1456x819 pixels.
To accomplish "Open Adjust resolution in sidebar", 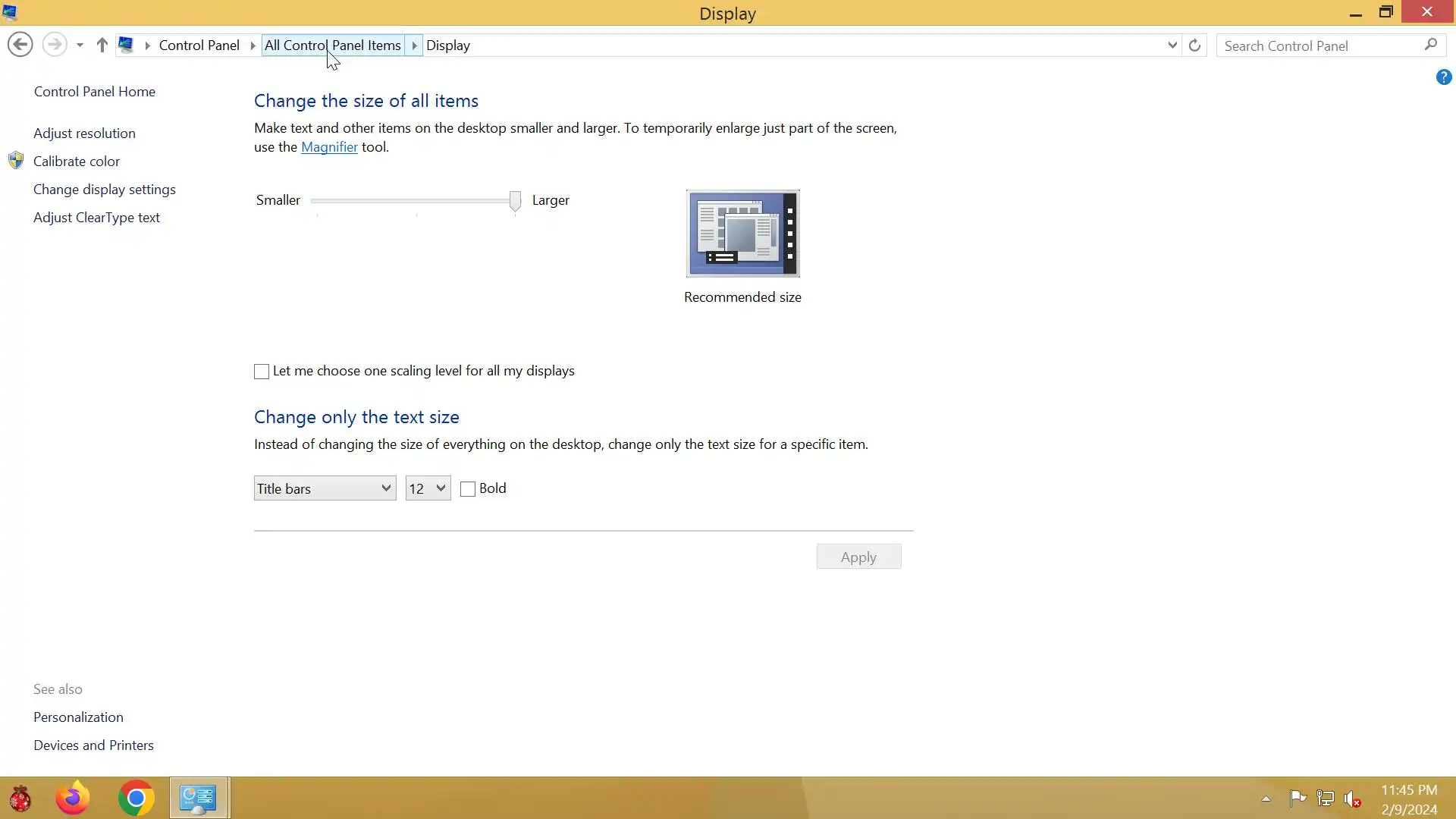I will [84, 133].
